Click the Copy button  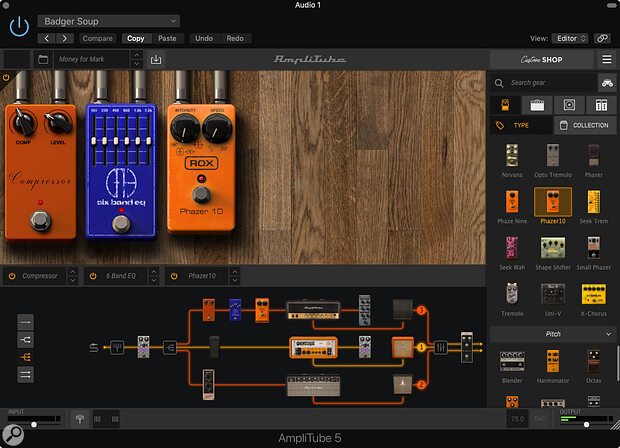pos(136,38)
